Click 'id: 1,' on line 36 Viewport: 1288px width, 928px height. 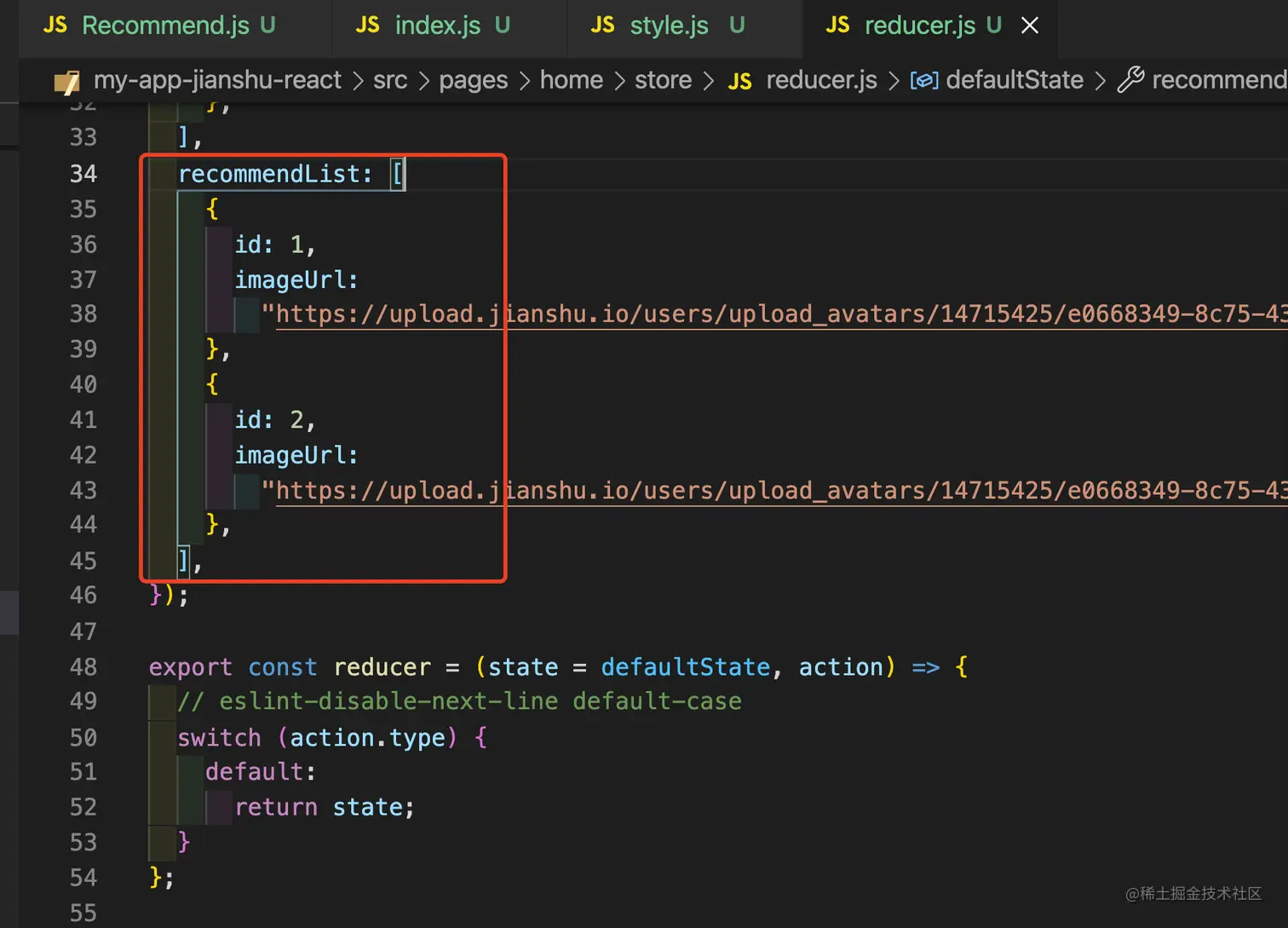(275, 245)
